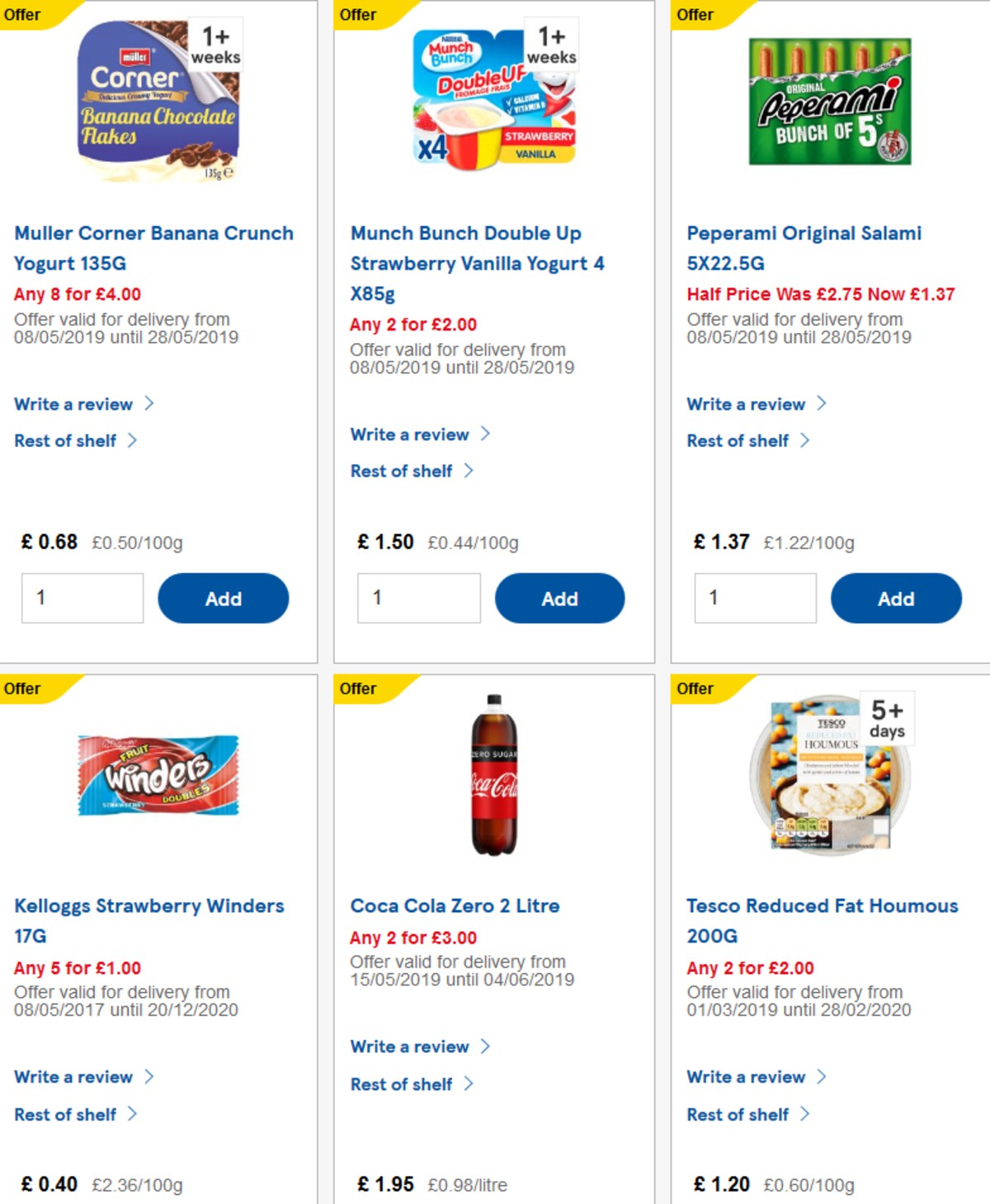
Task: Open Write a review for Tesco Houmous
Action: 746,1077
